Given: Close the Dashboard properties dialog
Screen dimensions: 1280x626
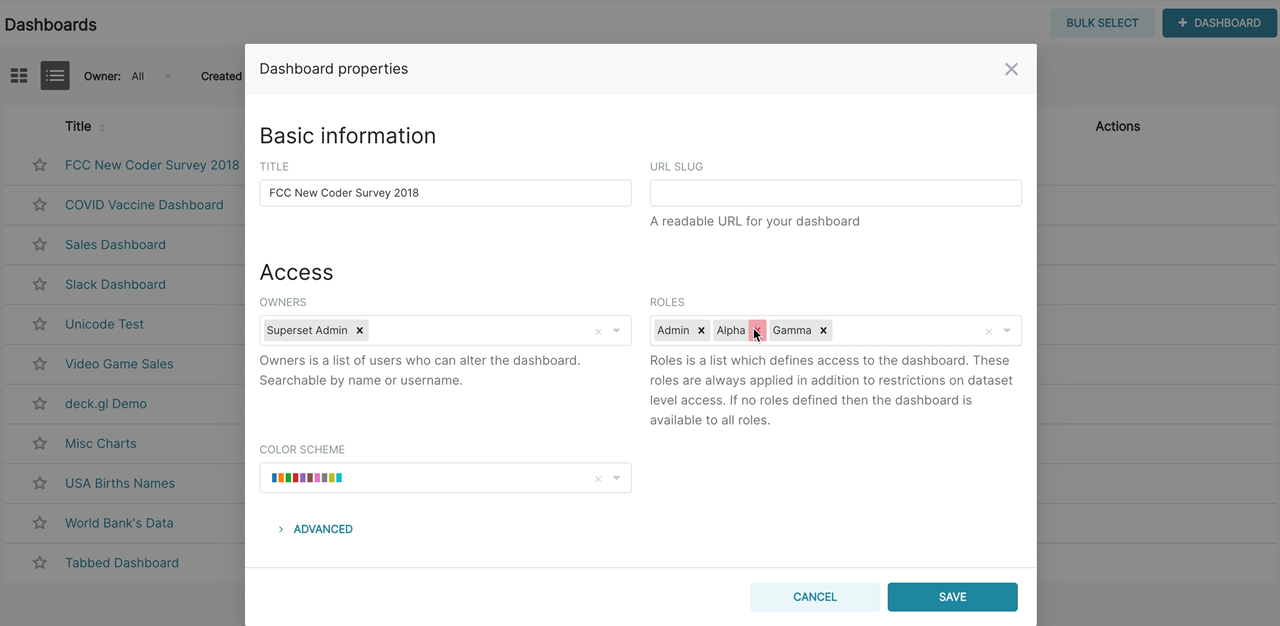Looking at the screenshot, I should 1011,69.
